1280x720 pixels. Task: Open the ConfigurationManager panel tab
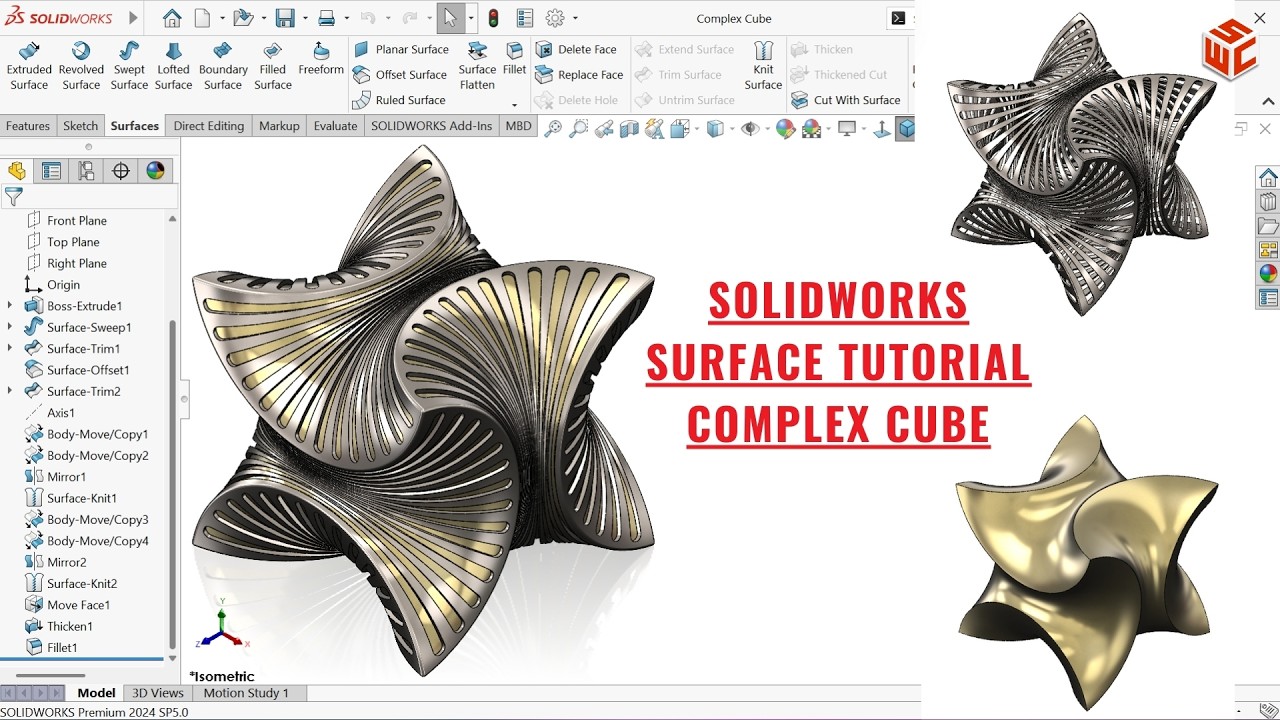coord(86,171)
